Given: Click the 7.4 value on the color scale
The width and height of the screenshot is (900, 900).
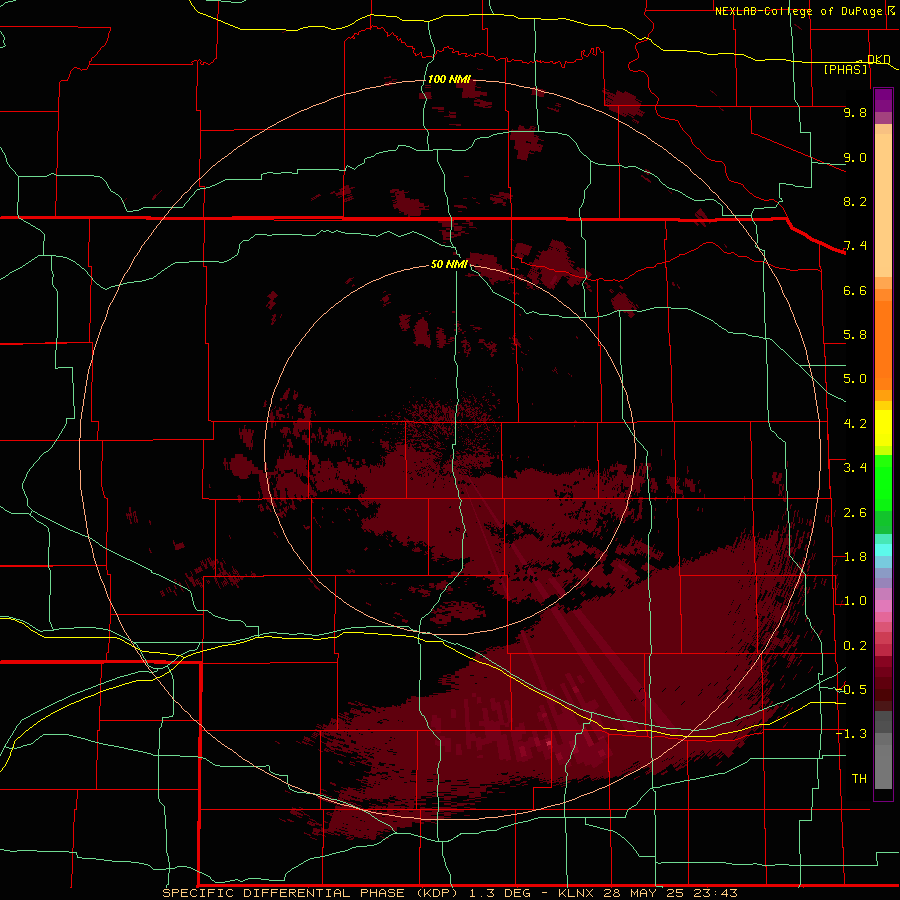Looking at the screenshot, I should [x=855, y=246].
